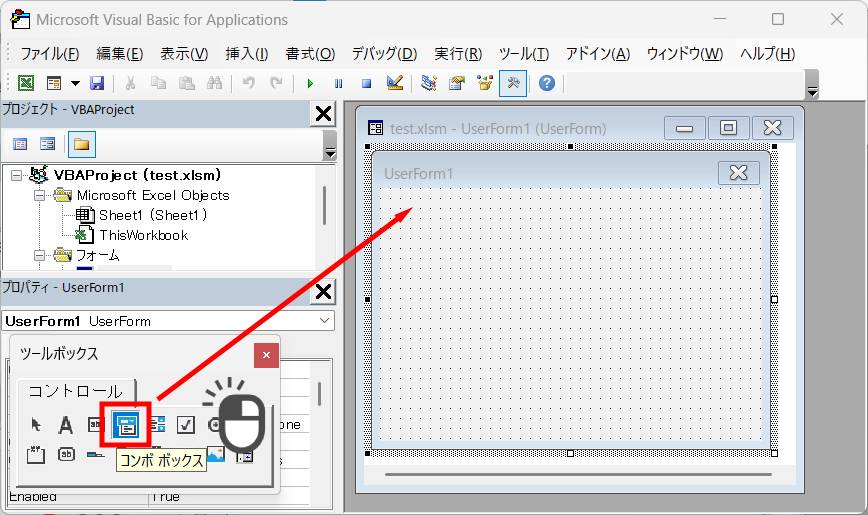The width and height of the screenshot is (868, 515).
Task: Save the project with the floppy icon
Action: (97, 83)
